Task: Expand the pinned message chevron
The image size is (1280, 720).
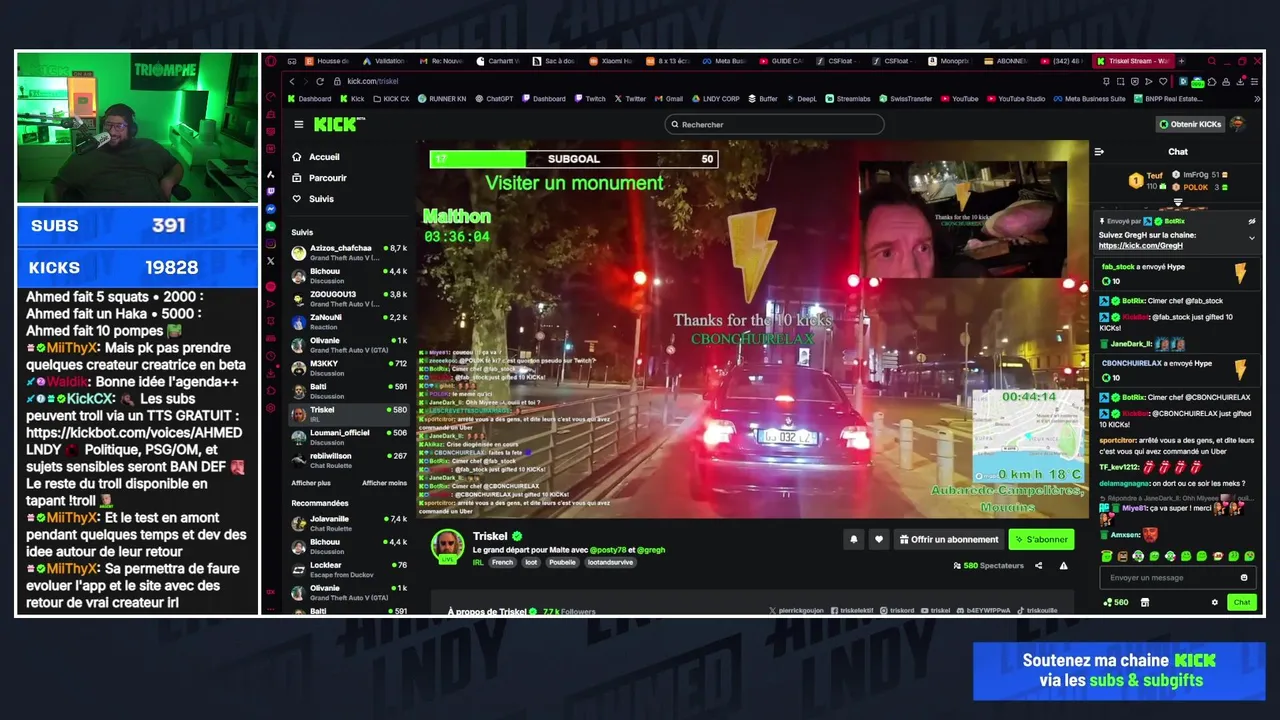Action: (1251, 238)
